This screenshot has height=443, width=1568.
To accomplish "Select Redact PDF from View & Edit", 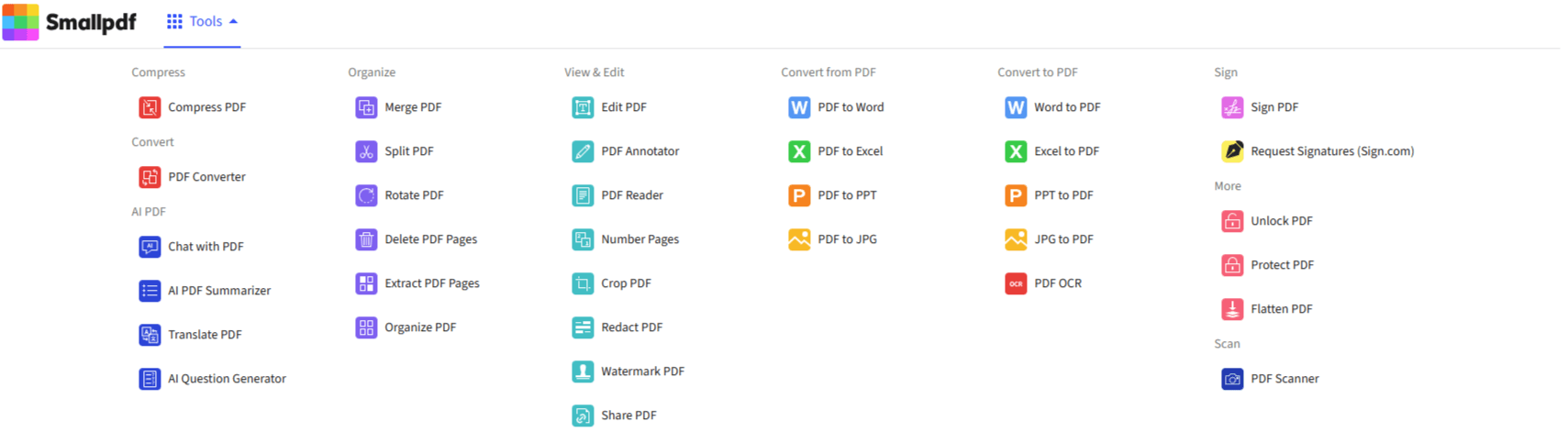I will [x=631, y=327].
